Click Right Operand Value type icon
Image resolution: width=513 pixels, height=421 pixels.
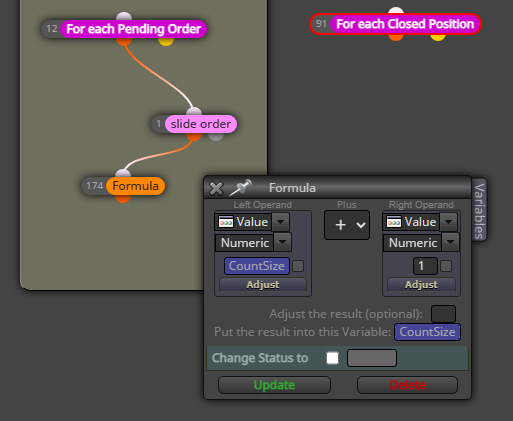tap(394, 222)
